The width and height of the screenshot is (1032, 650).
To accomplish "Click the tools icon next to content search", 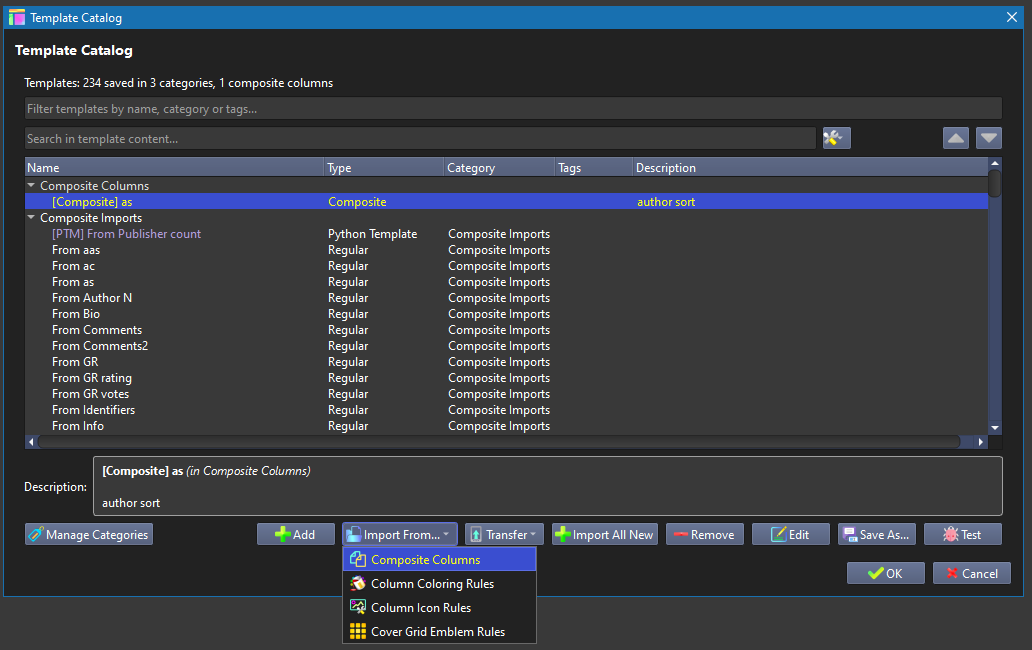I will click(x=837, y=138).
